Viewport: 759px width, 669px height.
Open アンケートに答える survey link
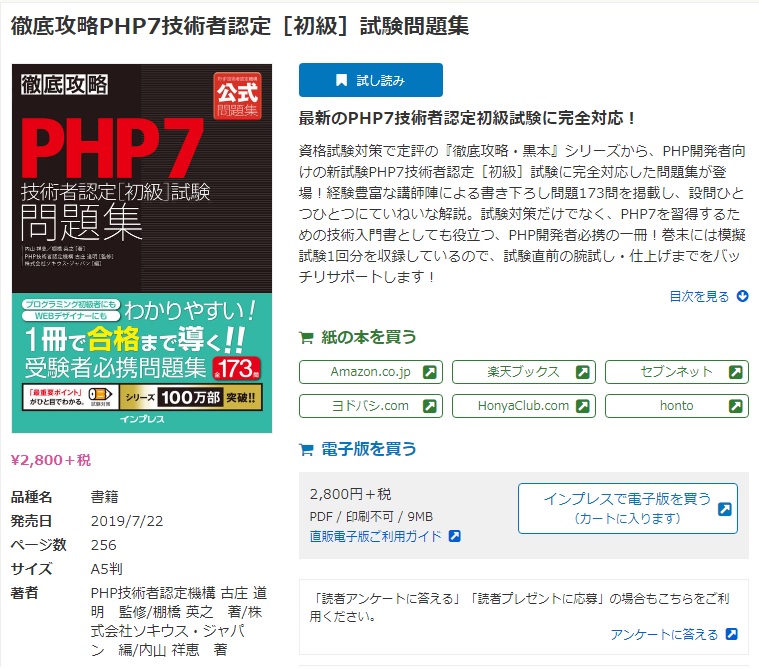coord(664,634)
